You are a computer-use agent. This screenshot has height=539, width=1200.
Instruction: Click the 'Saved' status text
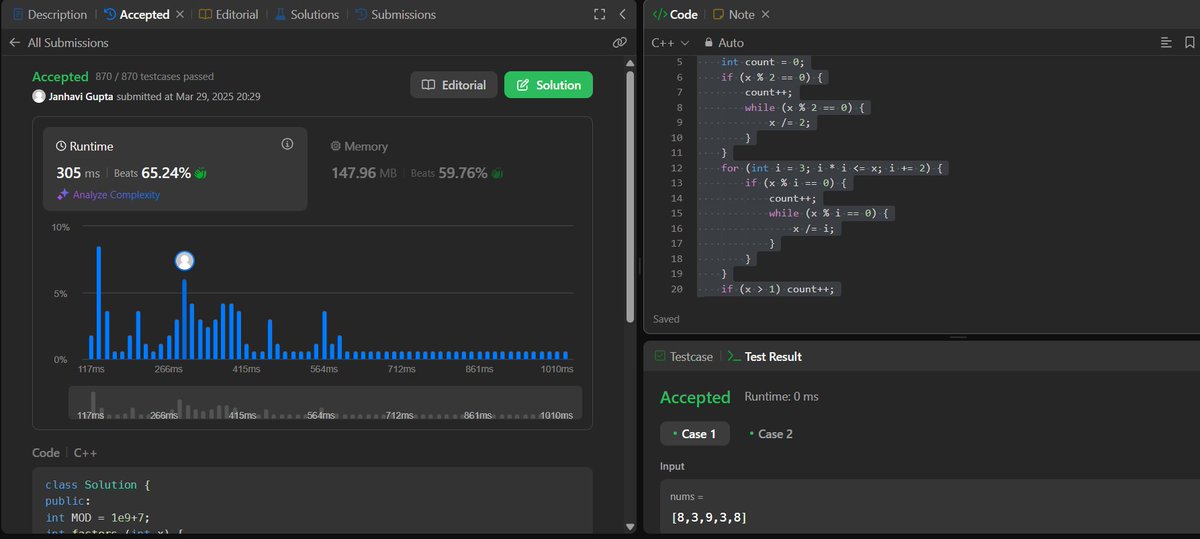point(666,319)
